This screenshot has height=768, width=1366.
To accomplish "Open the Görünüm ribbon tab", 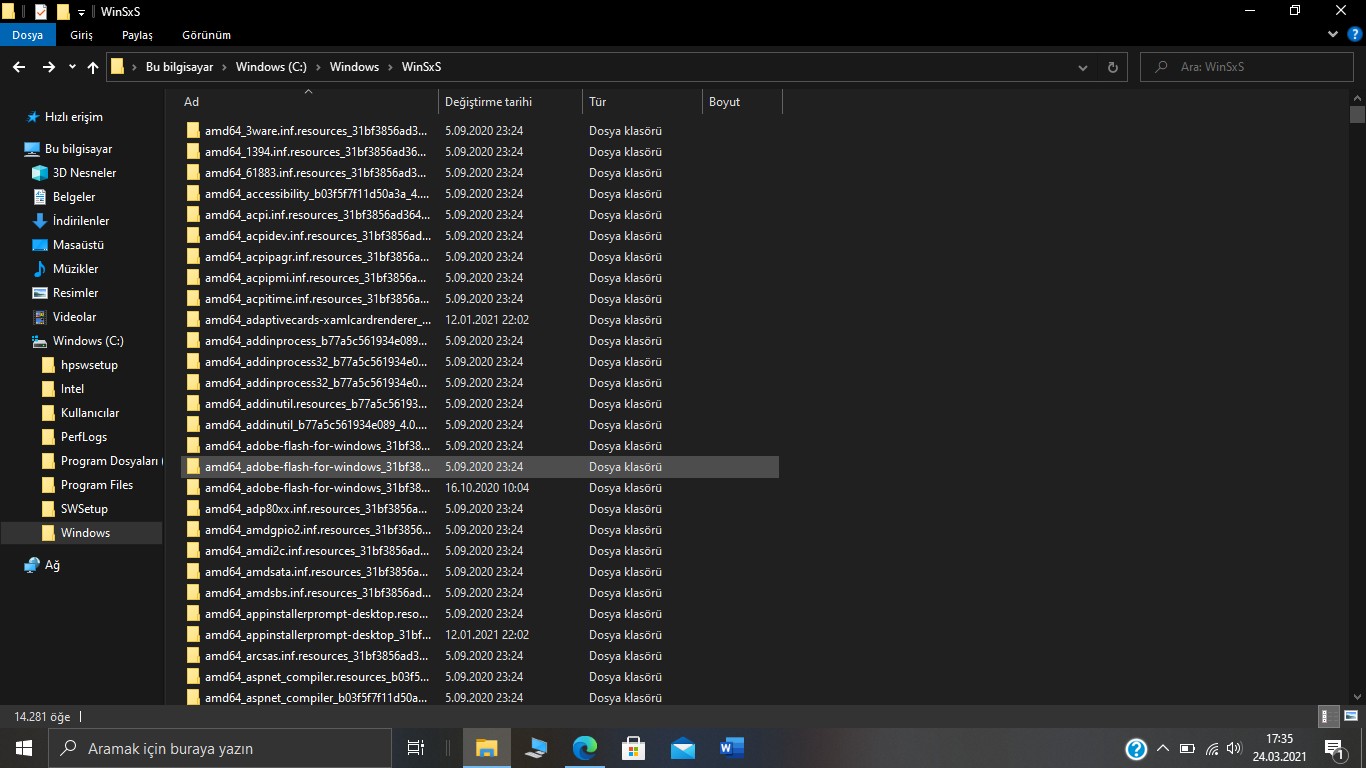I will (x=207, y=35).
